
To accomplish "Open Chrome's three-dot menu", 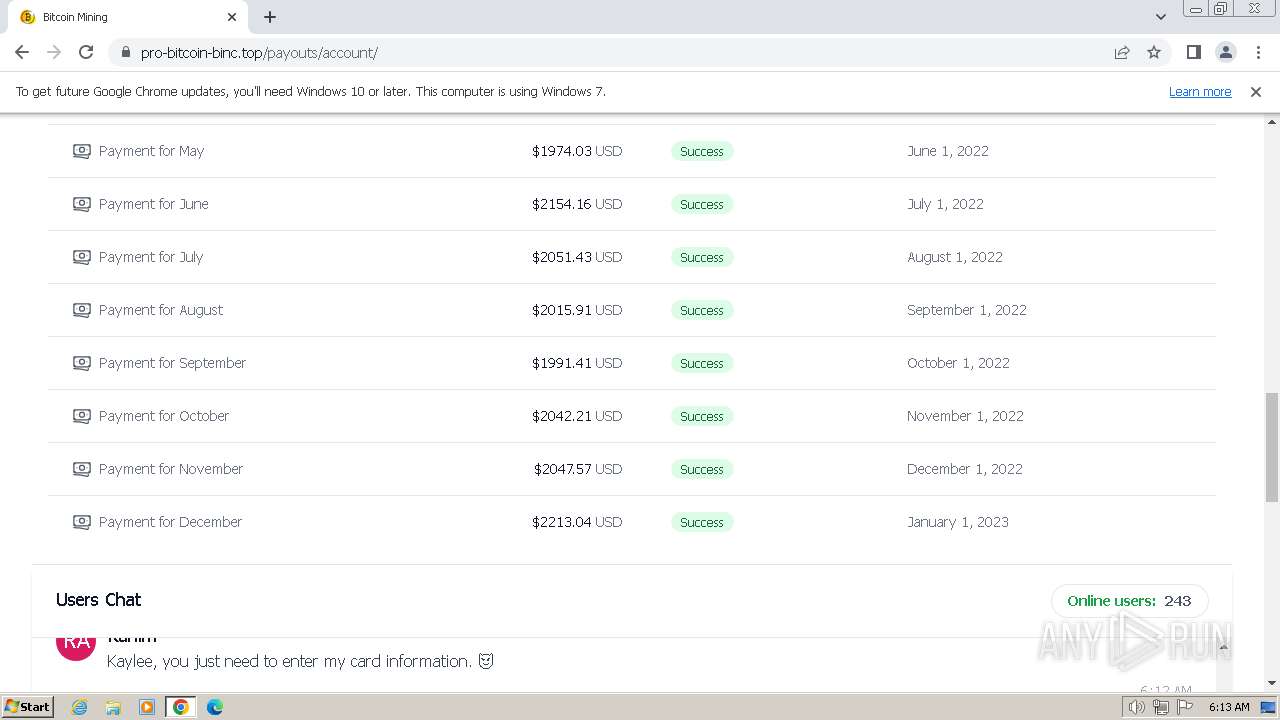I will coord(1258,52).
